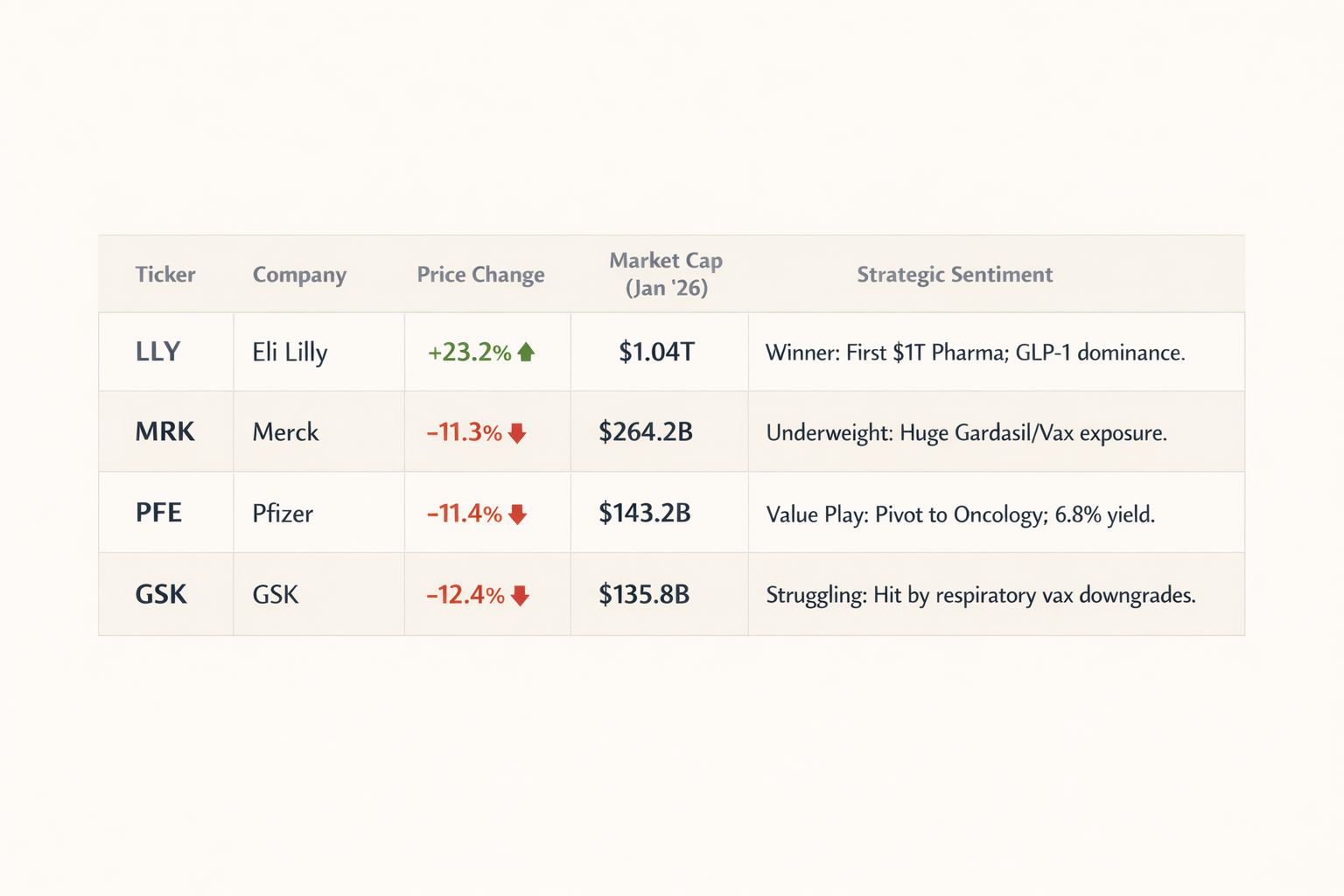Click the red down arrow beside -12.4%
The image size is (1344, 896).
point(520,596)
